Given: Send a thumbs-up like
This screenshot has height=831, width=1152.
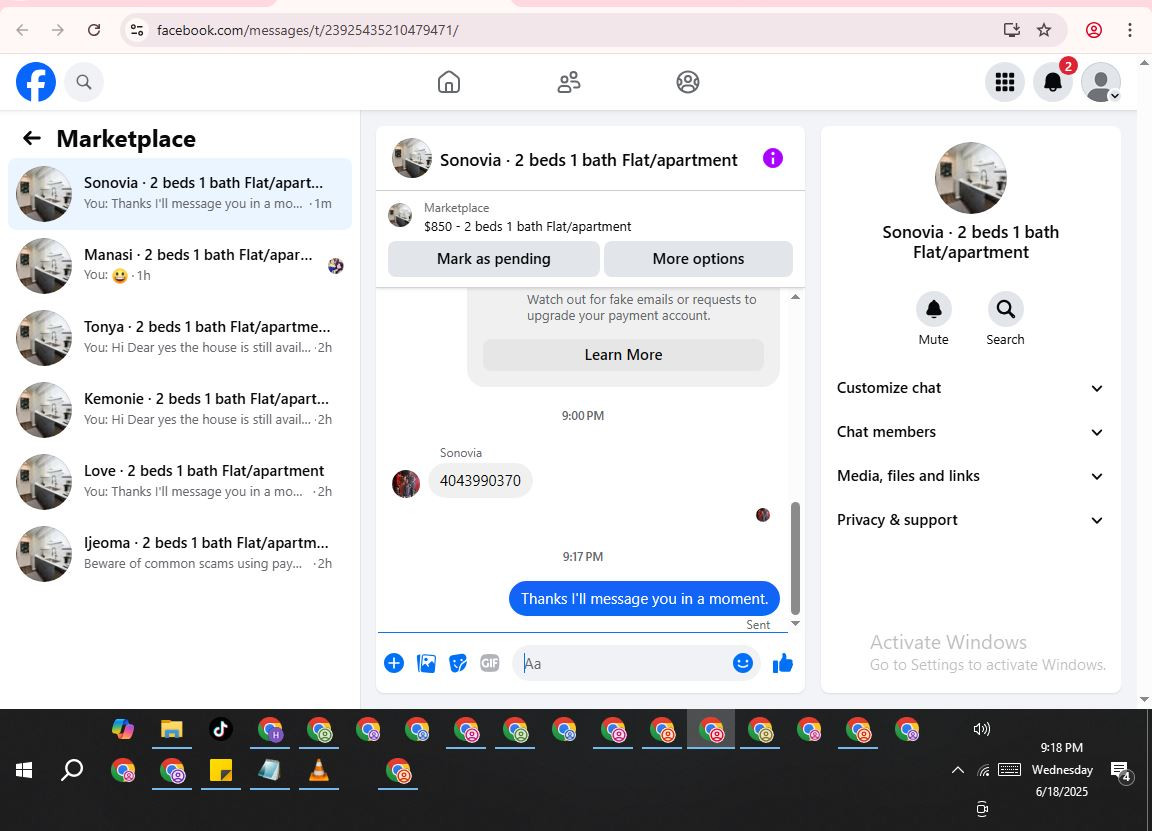Looking at the screenshot, I should point(782,663).
